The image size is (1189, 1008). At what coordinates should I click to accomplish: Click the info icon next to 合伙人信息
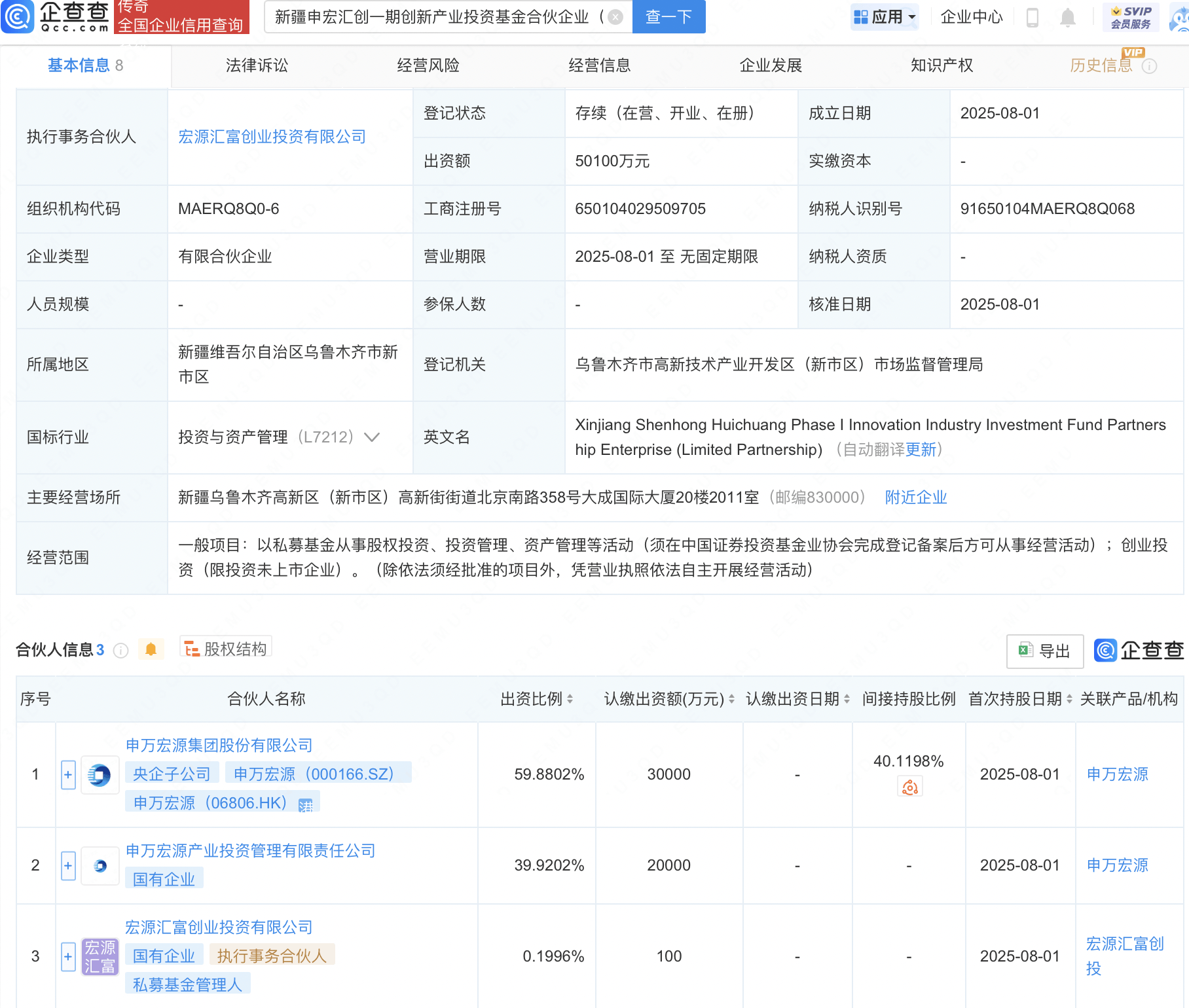pyautogui.click(x=121, y=650)
